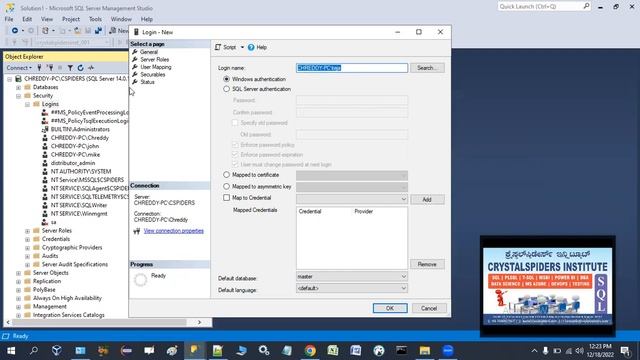Click the Search magnifier on Windows taskbar
640x360 pixels.
(x=34, y=350)
